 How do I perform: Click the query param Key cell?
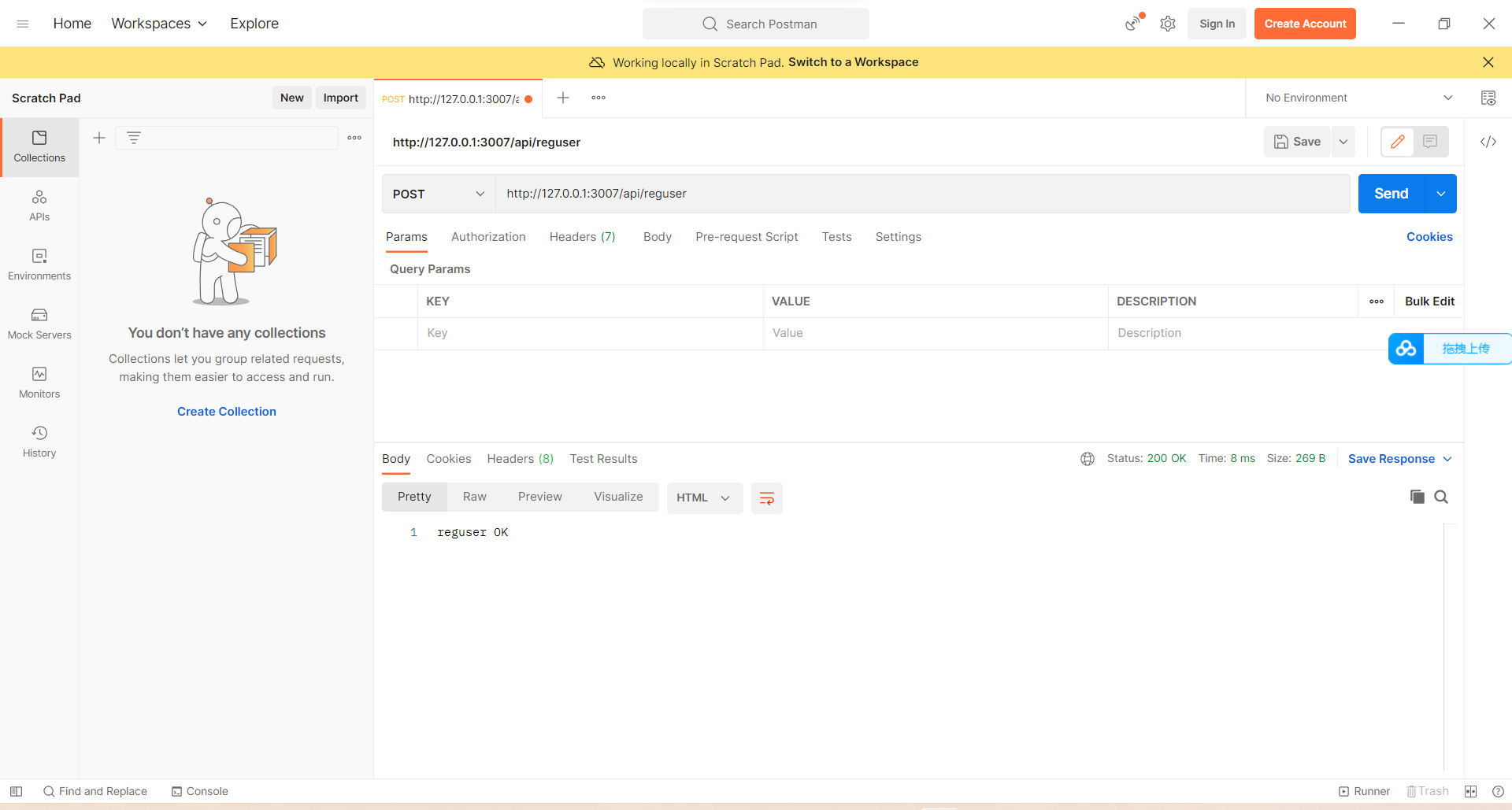pos(590,333)
